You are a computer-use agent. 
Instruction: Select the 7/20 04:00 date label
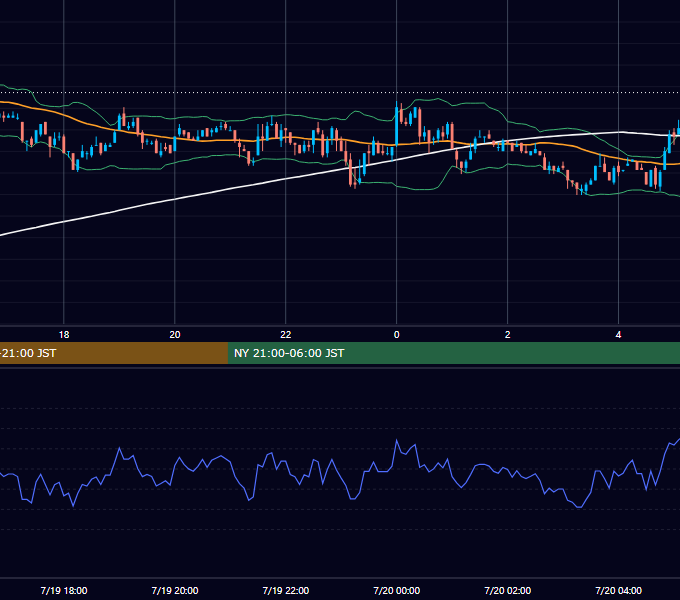coord(618,590)
